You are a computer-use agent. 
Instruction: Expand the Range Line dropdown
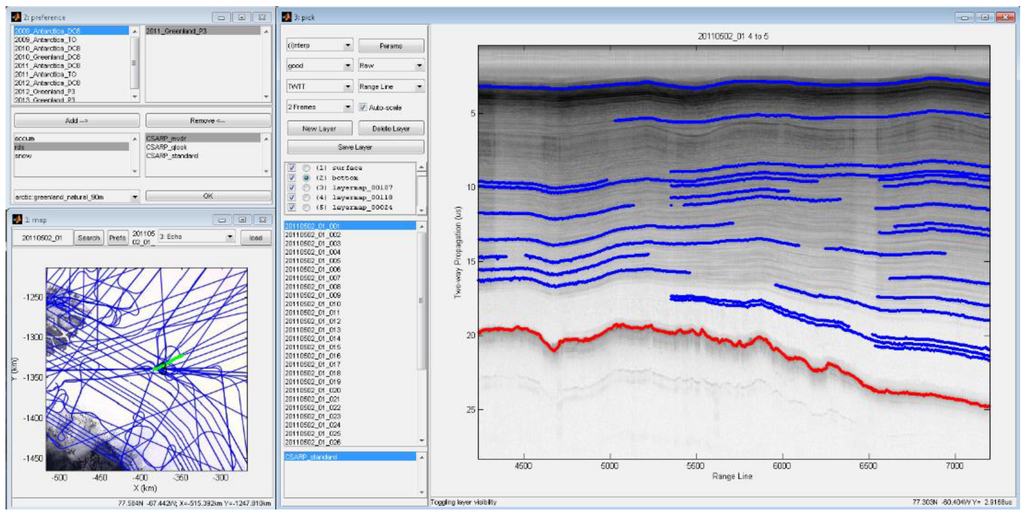tap(391, 86)
